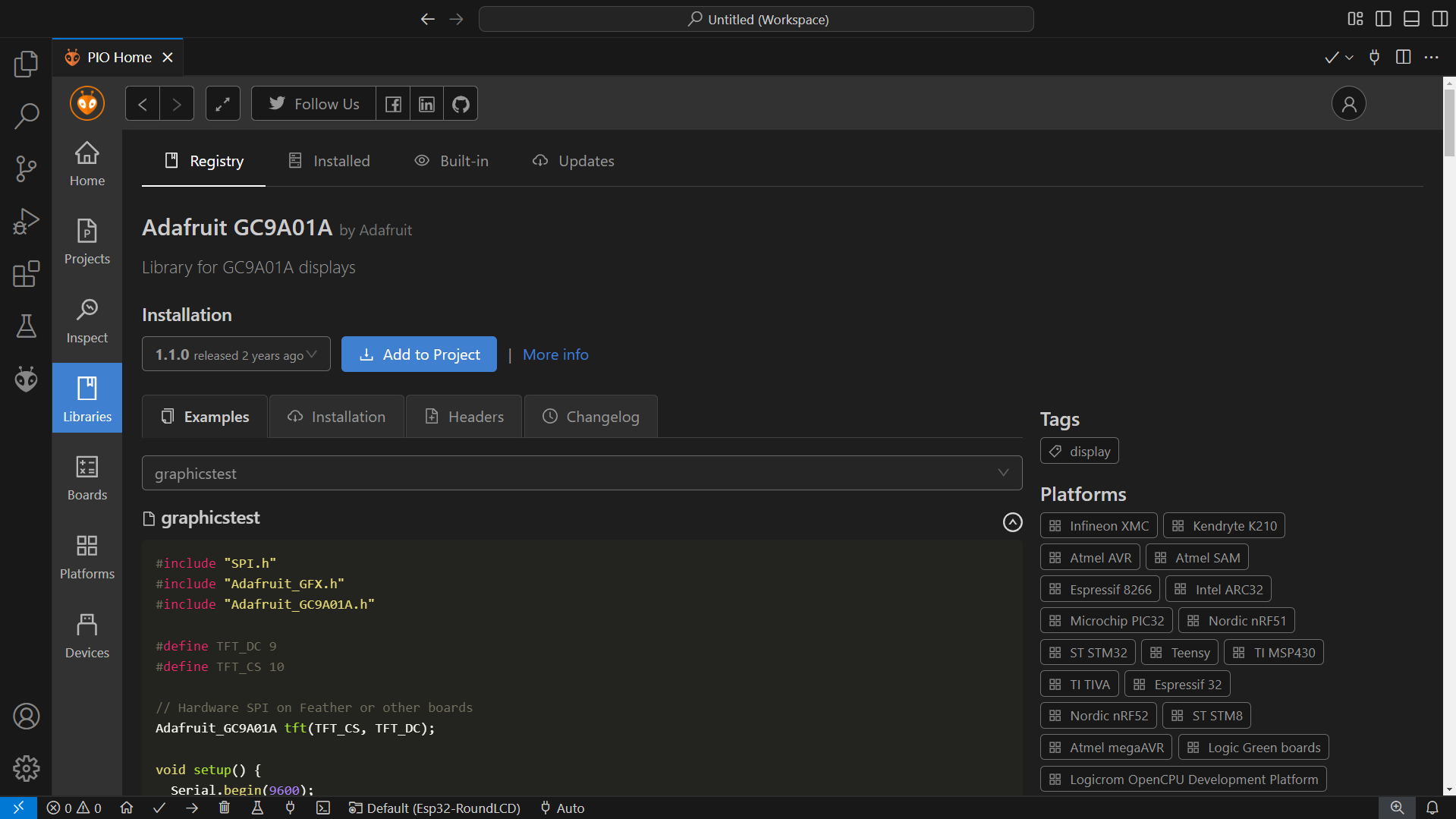Viewport: 1456px width, 819px height.
Task: Close the PIO Home tab
Action: coord(168,58)
